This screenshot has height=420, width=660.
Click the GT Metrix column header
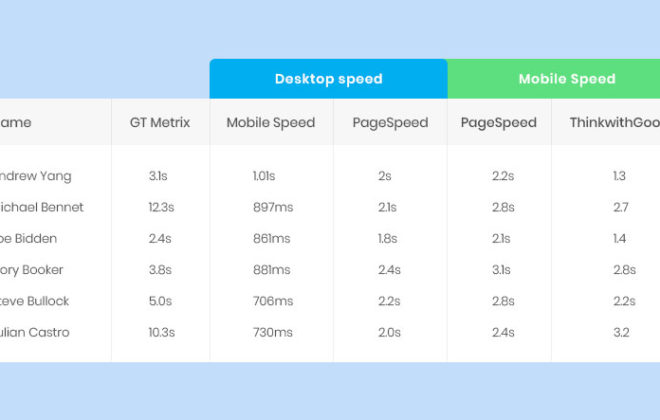[160, 122]
